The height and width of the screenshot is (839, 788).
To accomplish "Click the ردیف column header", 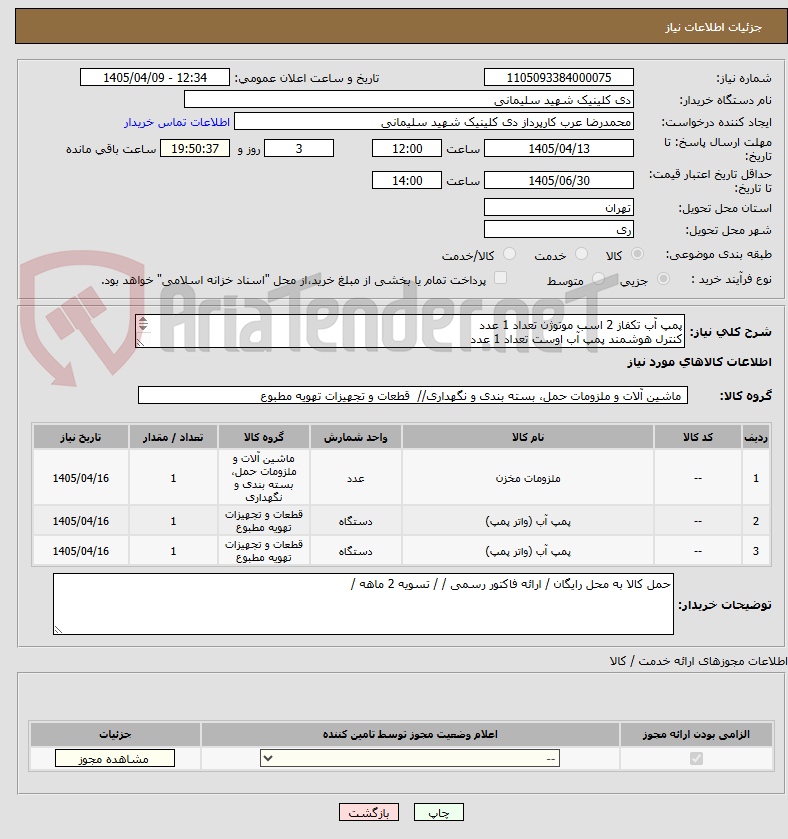I will click(x=755, y=437).
